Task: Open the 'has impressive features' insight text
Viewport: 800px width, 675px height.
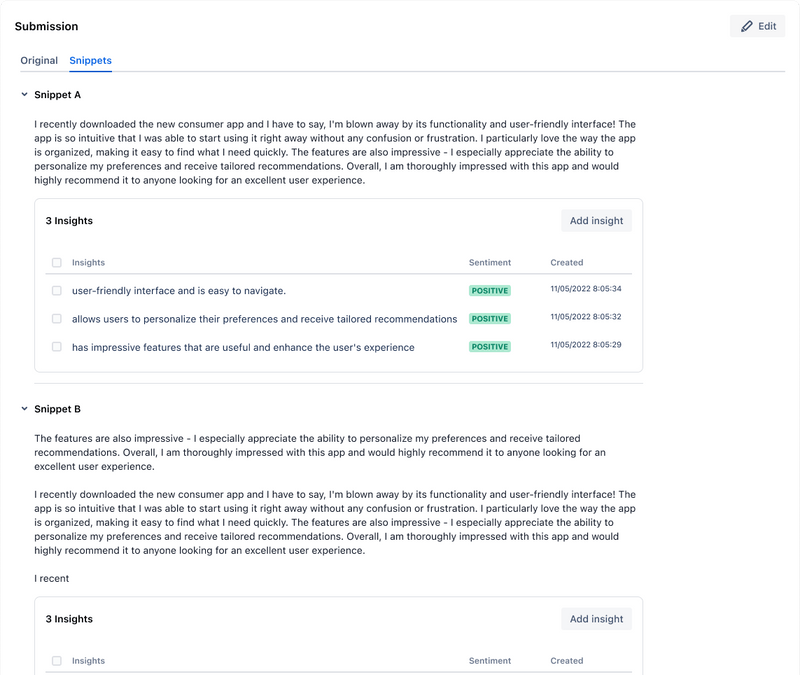Action: (x=243, y=347)
